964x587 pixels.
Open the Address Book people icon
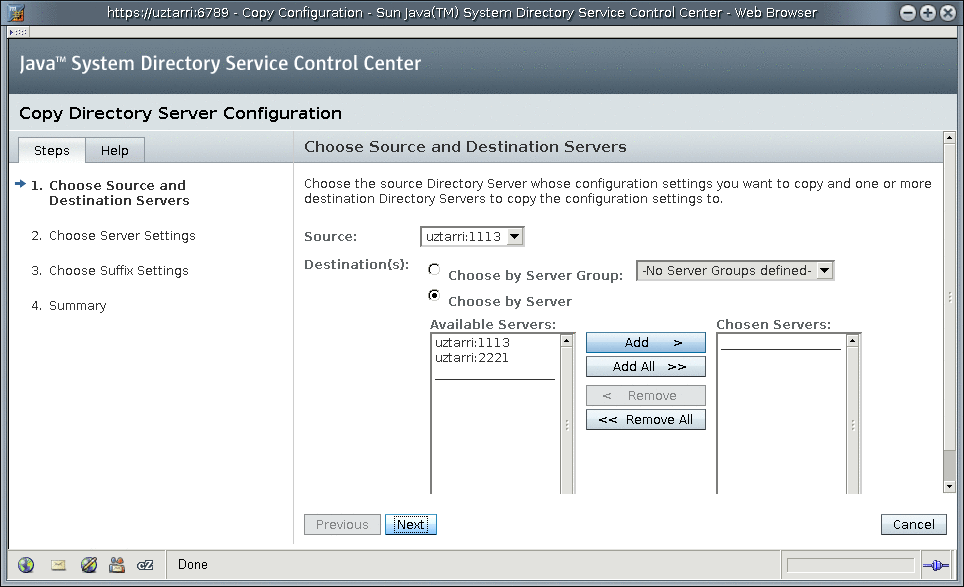(117, 565)
